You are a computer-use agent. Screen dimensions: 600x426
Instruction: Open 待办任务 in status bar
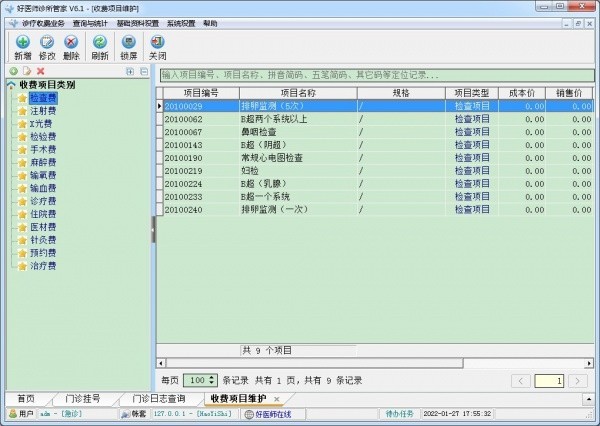pos(399,414)
